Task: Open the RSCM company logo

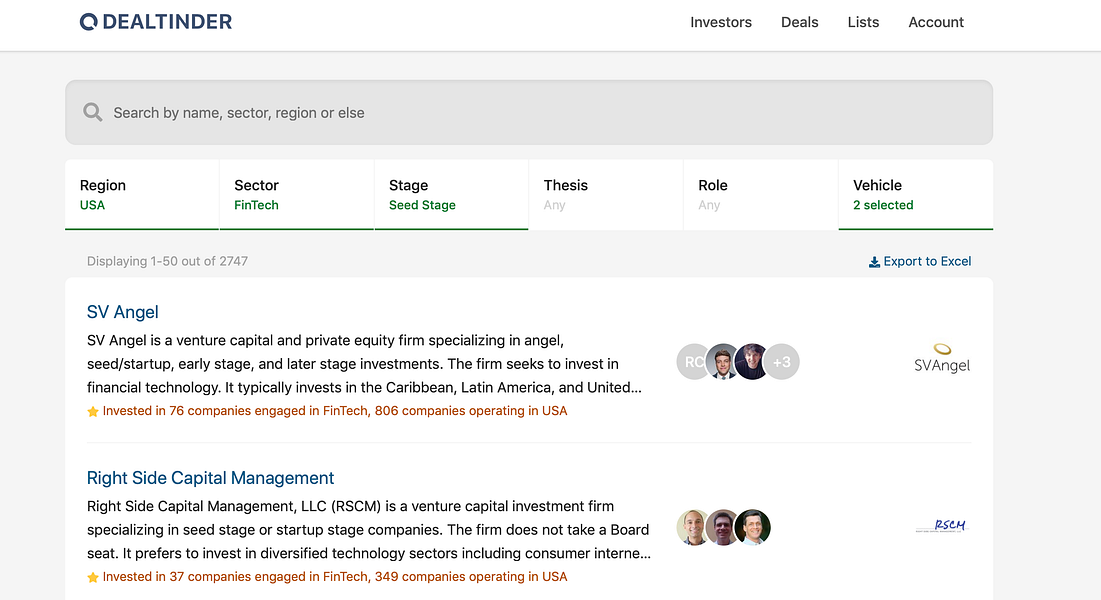Action: (942, 526)
